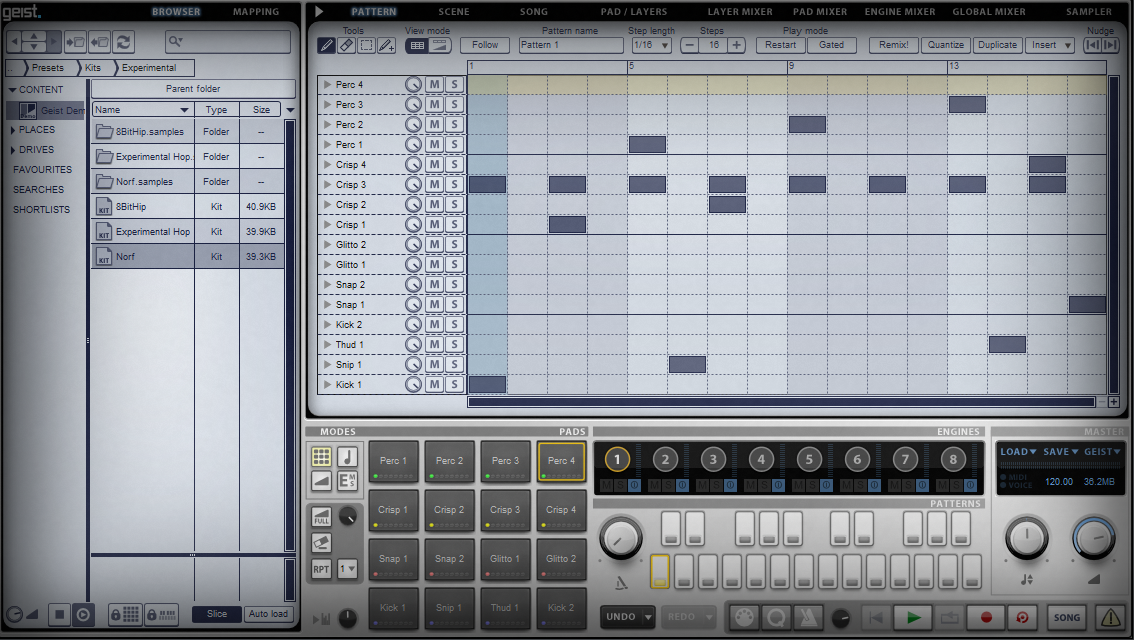Image resolution: width=1134 pixels, height=640 pixels.
Task: Open the SAVE menu in Master
Action: coord(1060,452)
